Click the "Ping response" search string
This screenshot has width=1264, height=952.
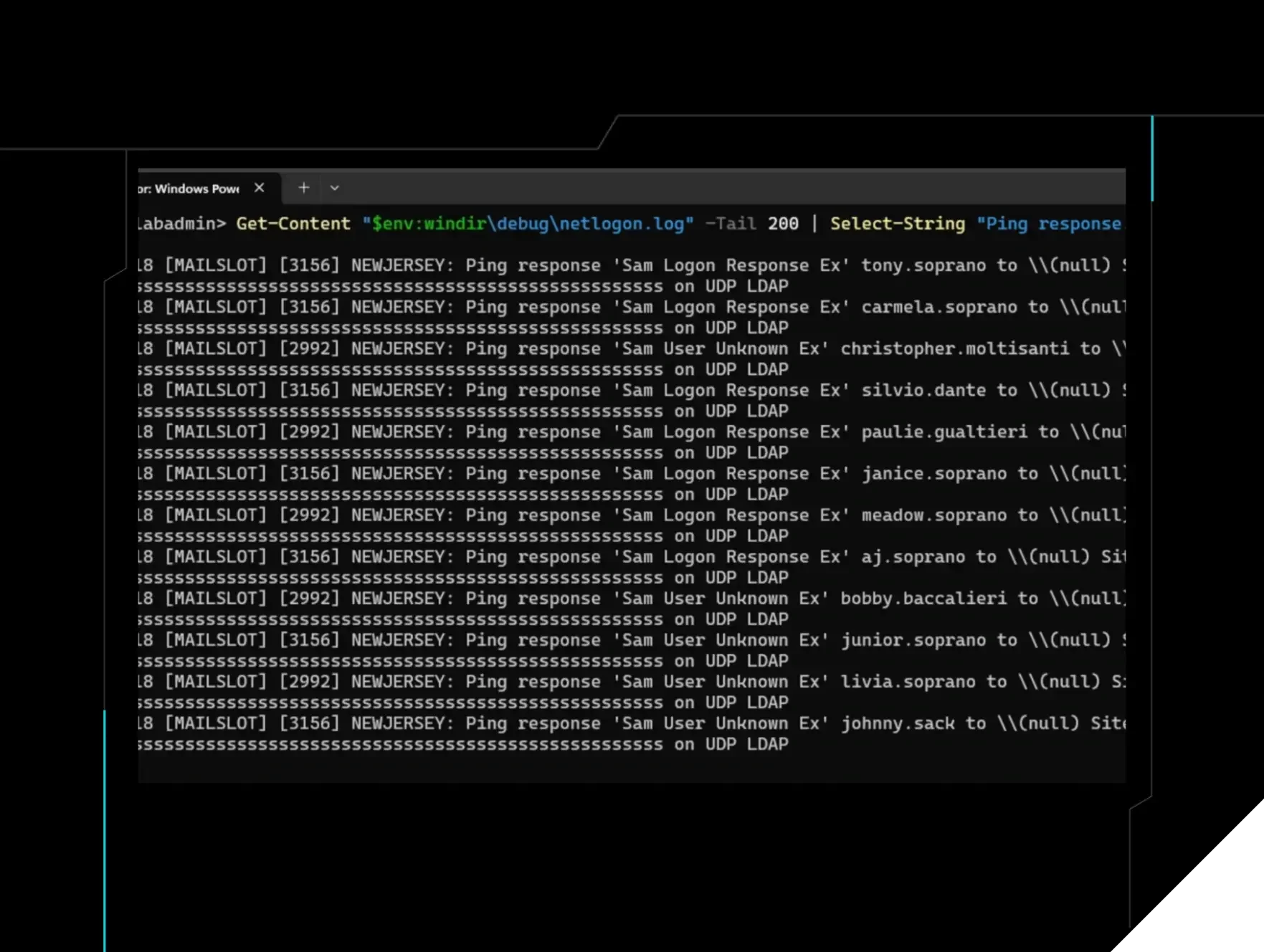coord(1051,224)
